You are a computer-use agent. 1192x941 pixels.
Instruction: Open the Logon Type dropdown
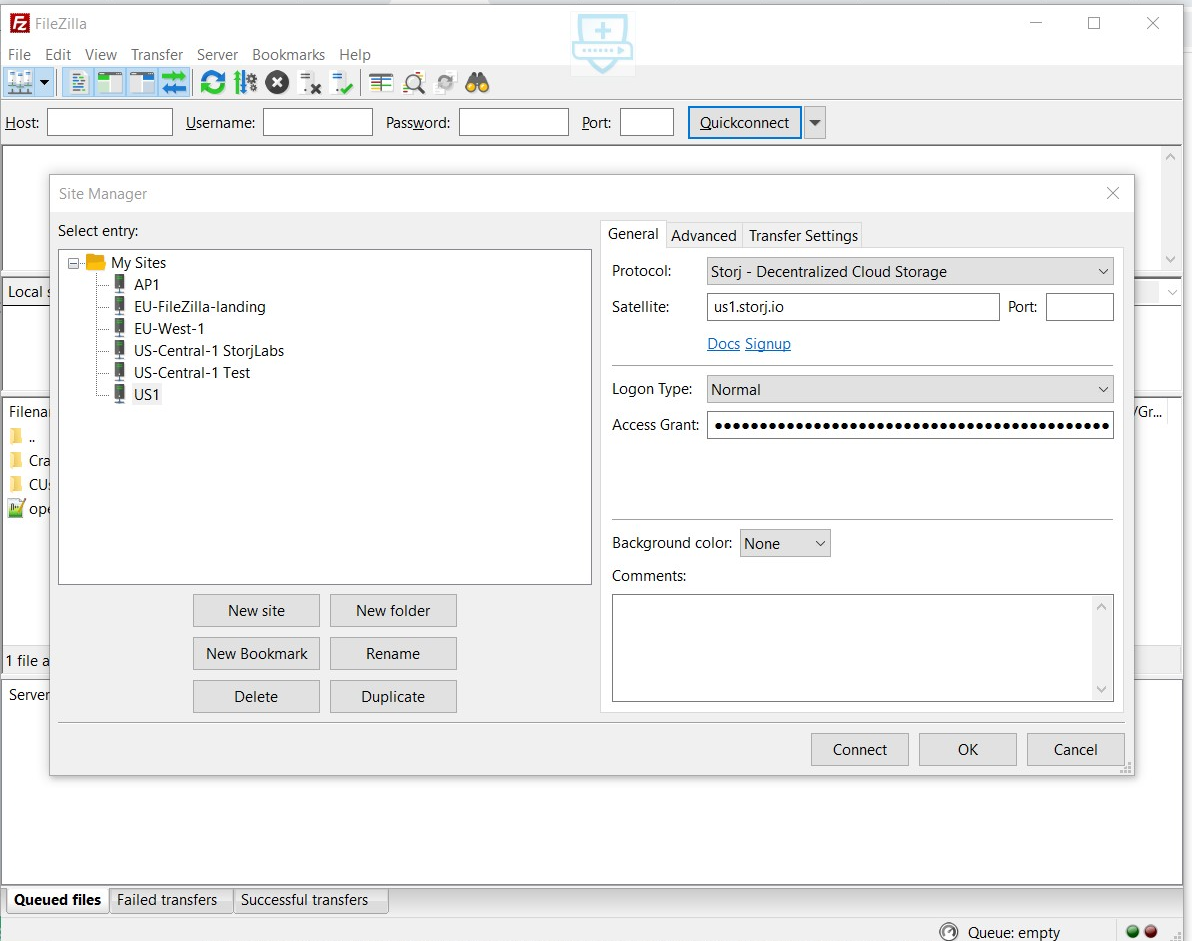coord(910,389)
